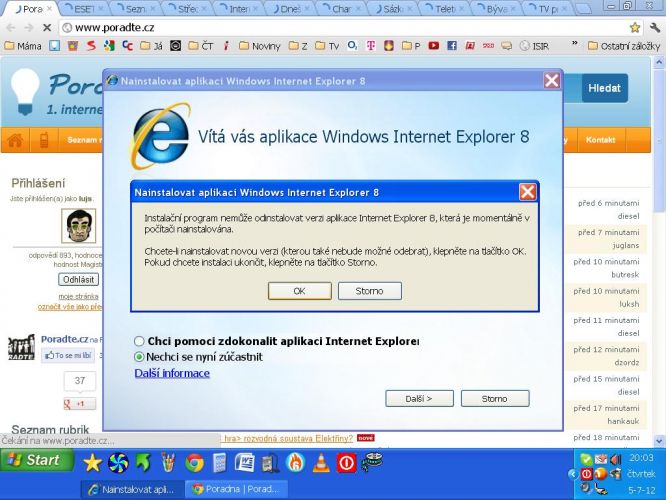Open the ČT bookmarks folder
This screenshot has height=500, width=666.
pos(201,45)
